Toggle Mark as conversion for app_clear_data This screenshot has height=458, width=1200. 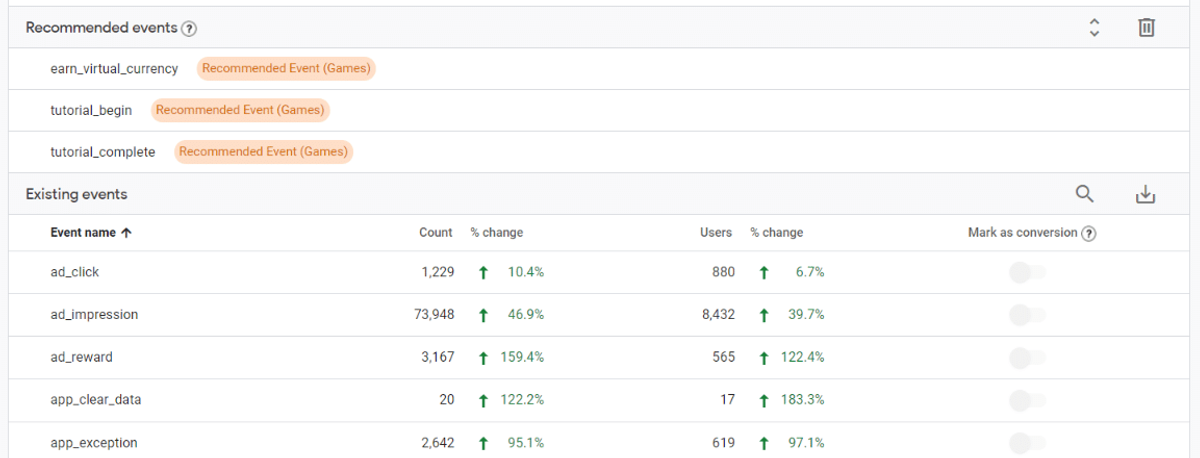point(1027,400)
